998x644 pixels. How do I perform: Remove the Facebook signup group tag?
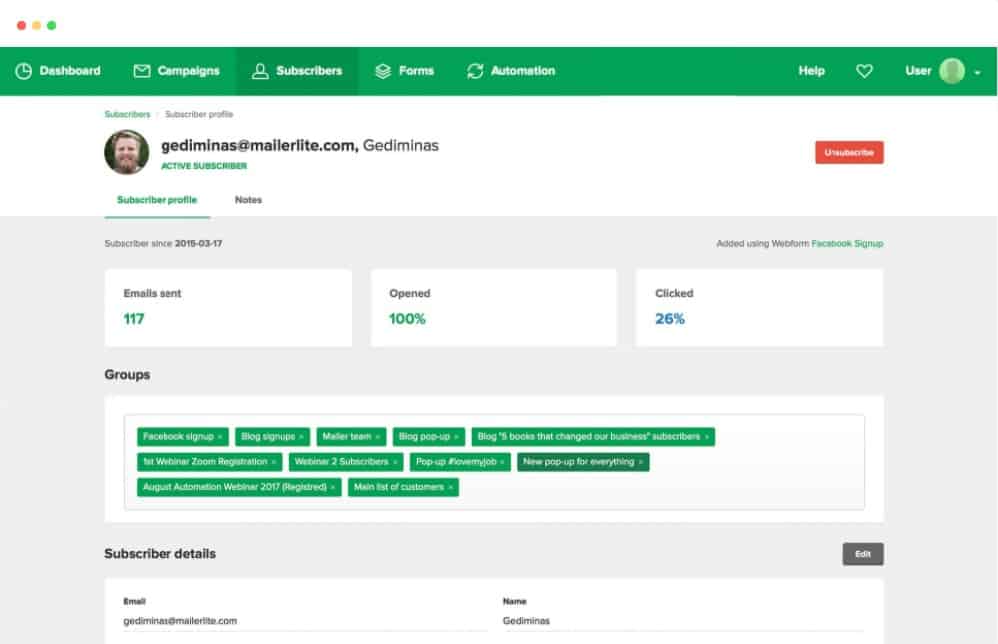pyautogui.click(x=220, y=437)
